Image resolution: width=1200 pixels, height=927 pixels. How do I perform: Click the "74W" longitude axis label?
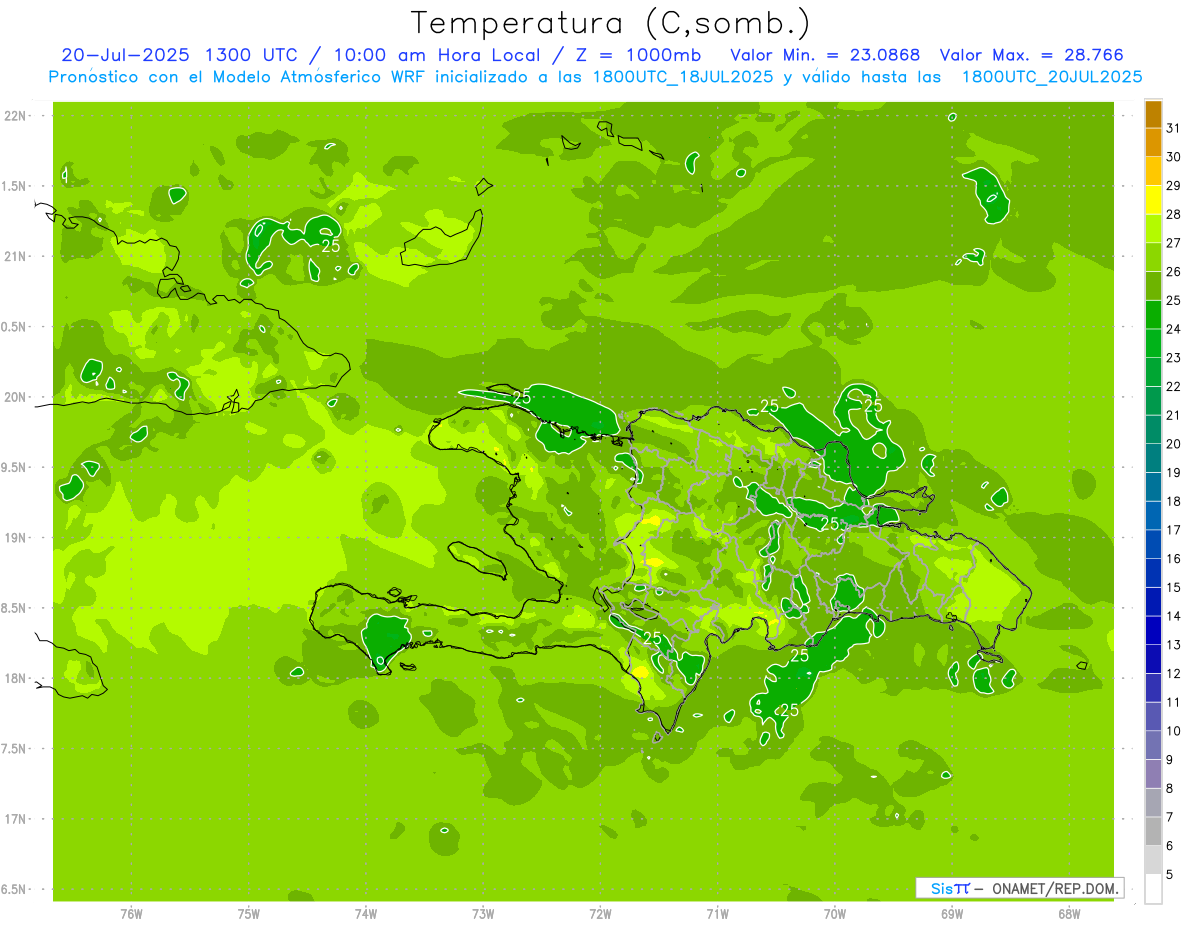[x=366, y=913]
